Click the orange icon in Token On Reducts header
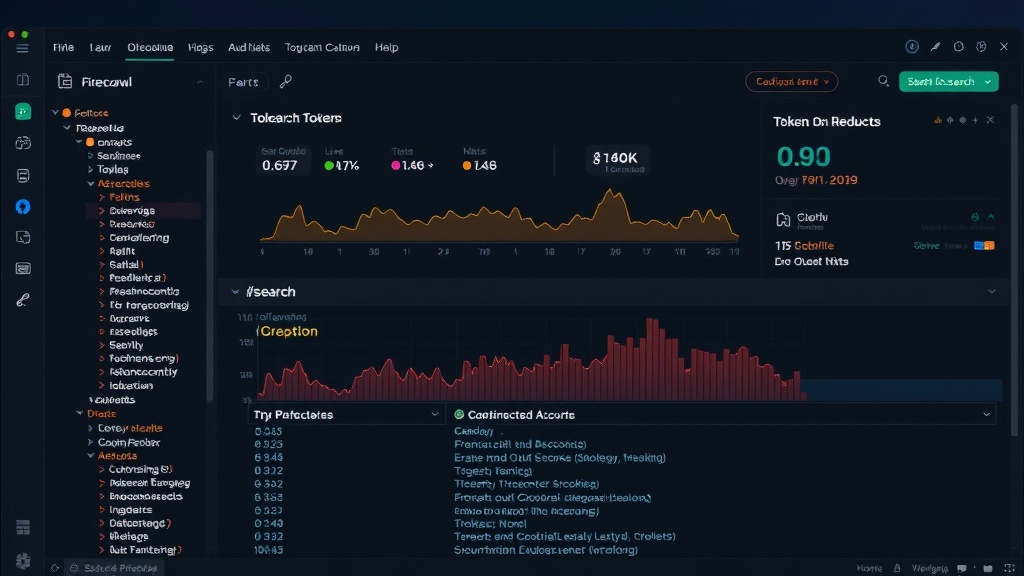This screenshot has height=576, width=1024. coord(938,120)
